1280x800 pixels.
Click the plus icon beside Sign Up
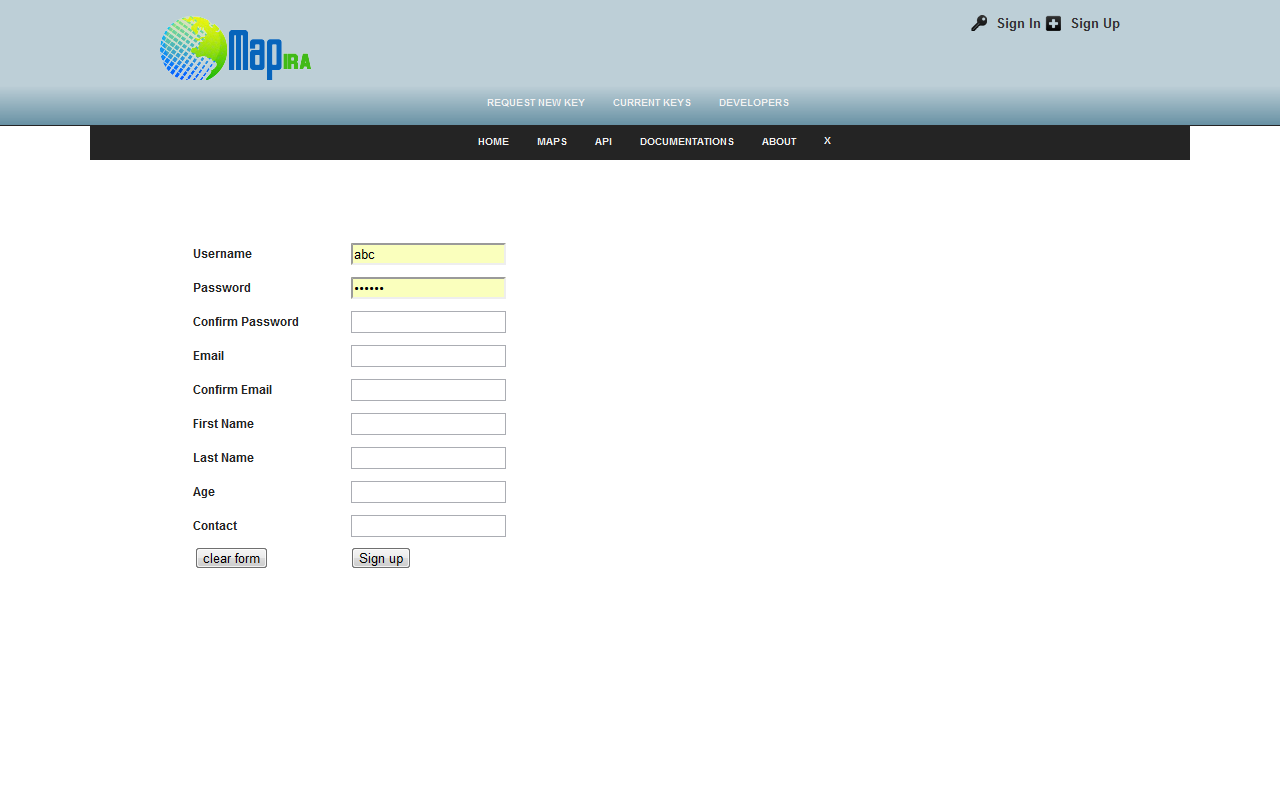1052,22
